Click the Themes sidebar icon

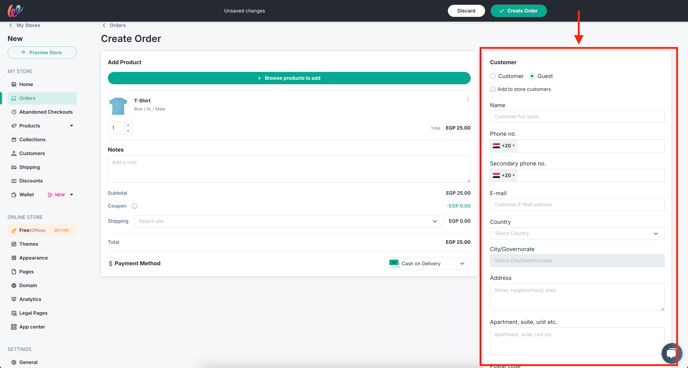tap(14, 244)
